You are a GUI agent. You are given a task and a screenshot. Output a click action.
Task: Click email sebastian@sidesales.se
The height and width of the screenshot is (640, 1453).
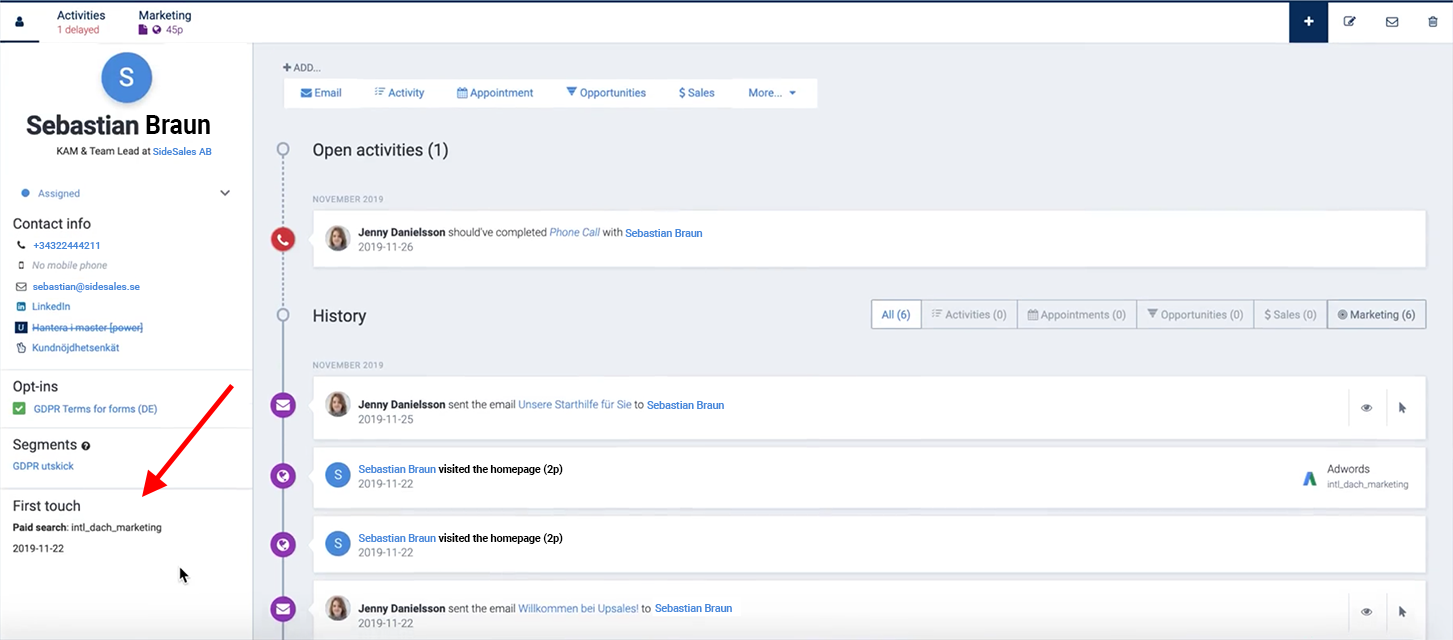coord(86,286)
